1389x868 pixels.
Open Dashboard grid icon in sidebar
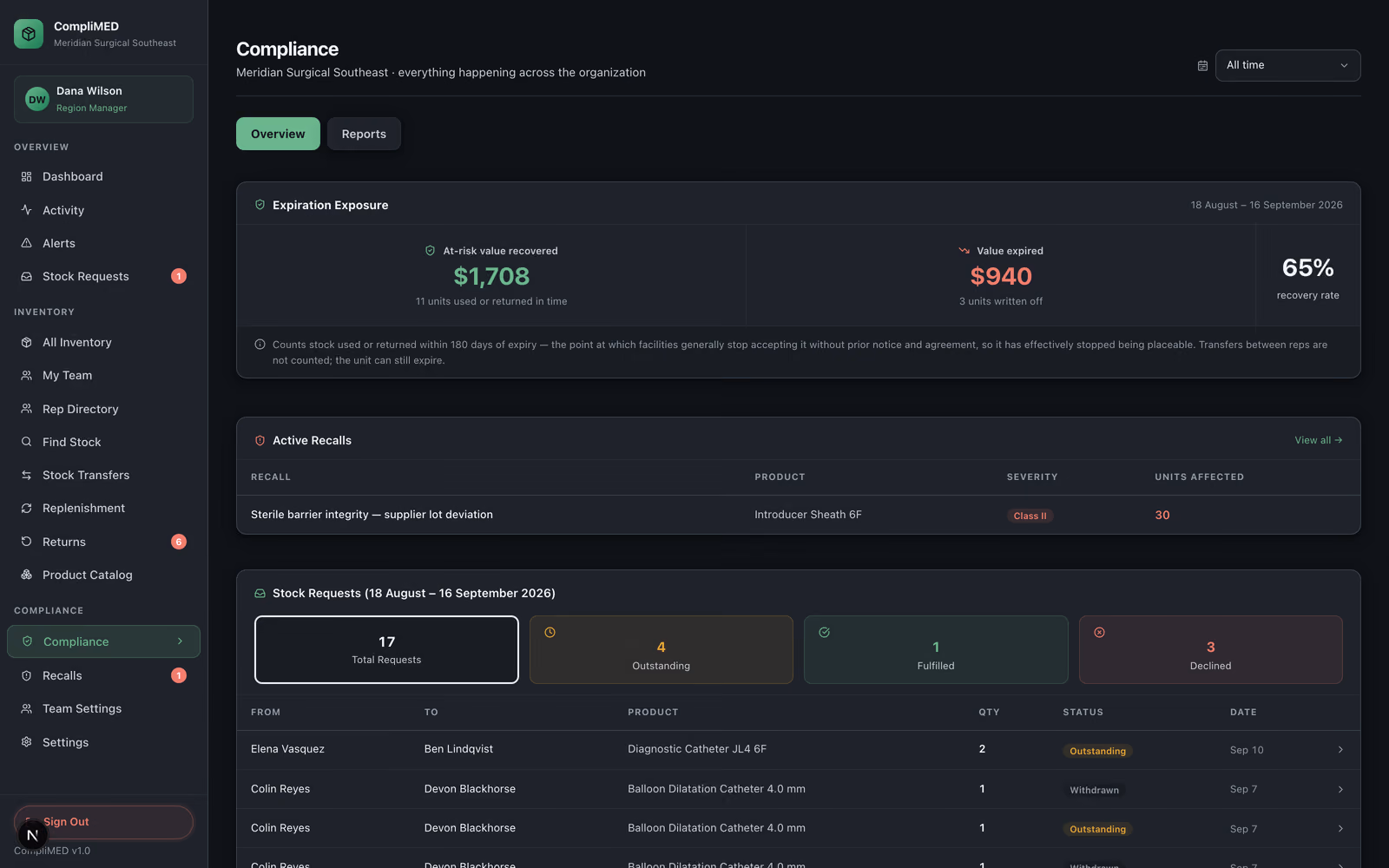tap(26, 177)
